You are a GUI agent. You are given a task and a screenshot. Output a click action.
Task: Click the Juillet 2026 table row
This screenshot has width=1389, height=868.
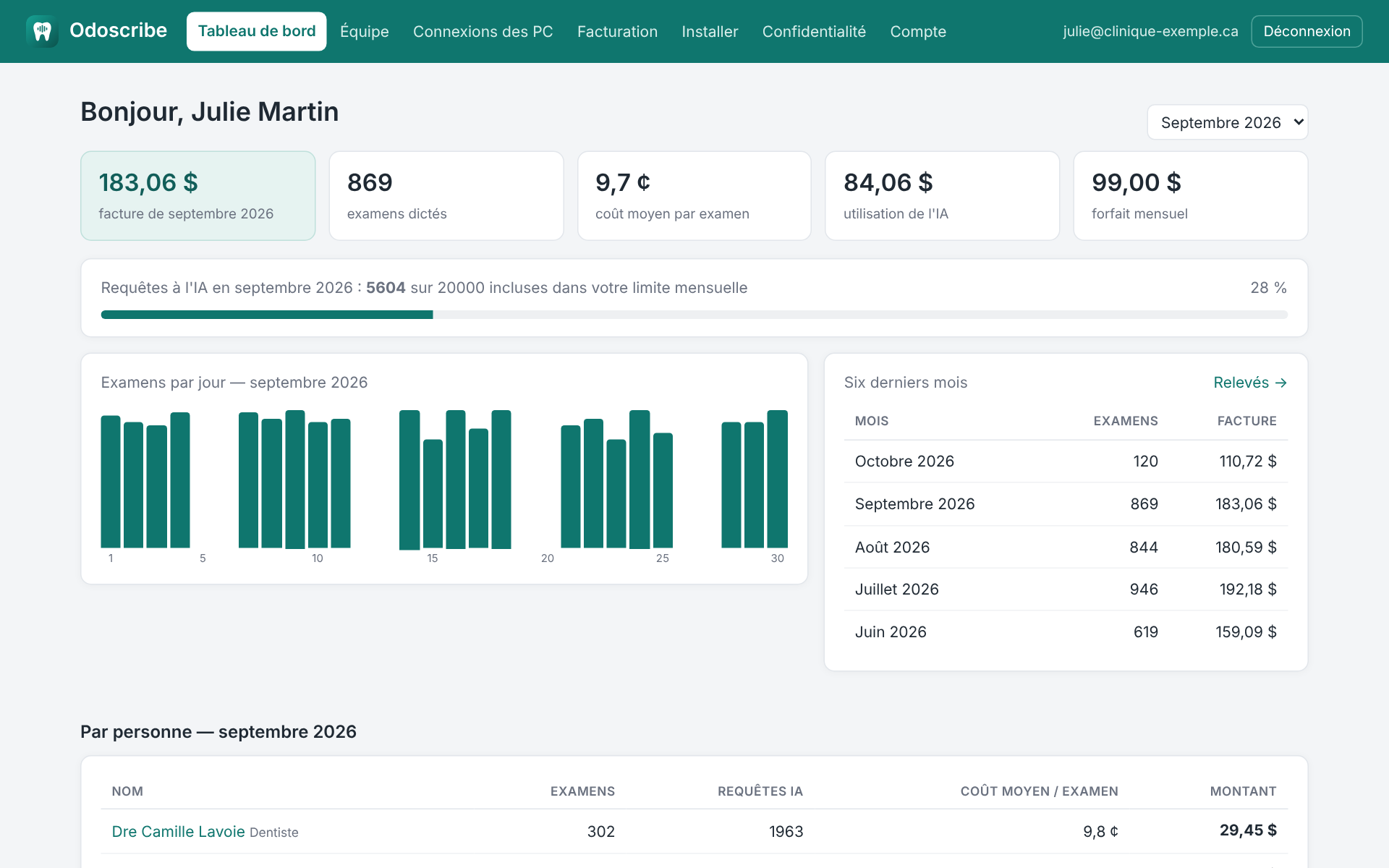point(1066,590)
